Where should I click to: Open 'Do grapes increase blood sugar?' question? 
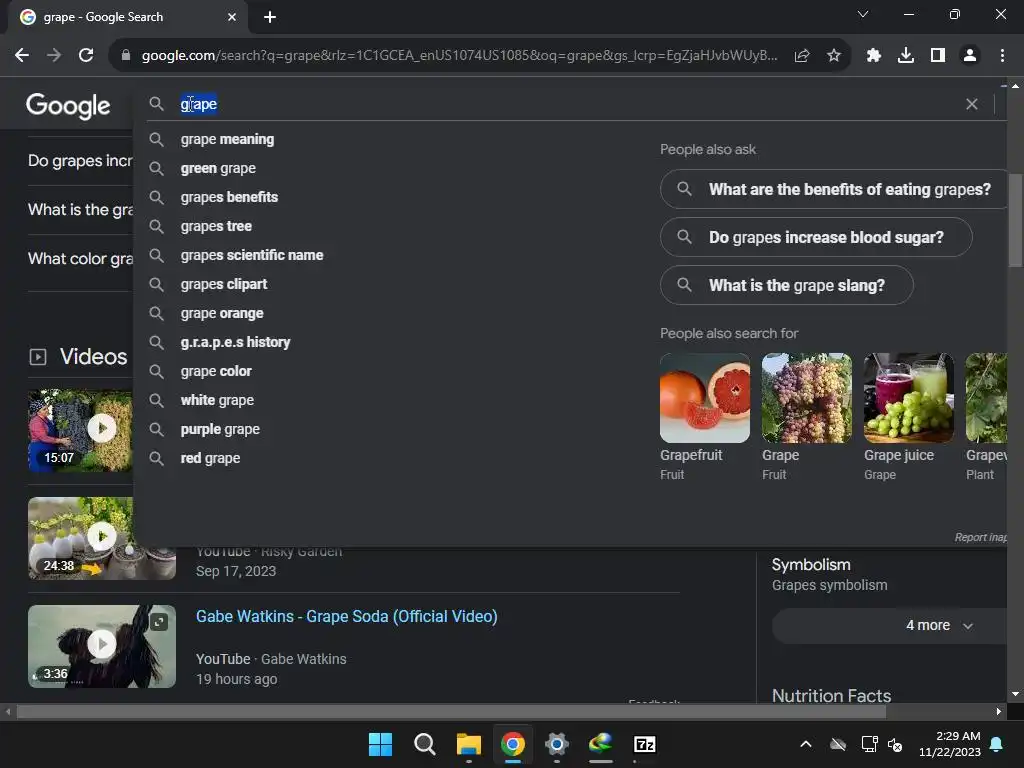coord(816,237)
